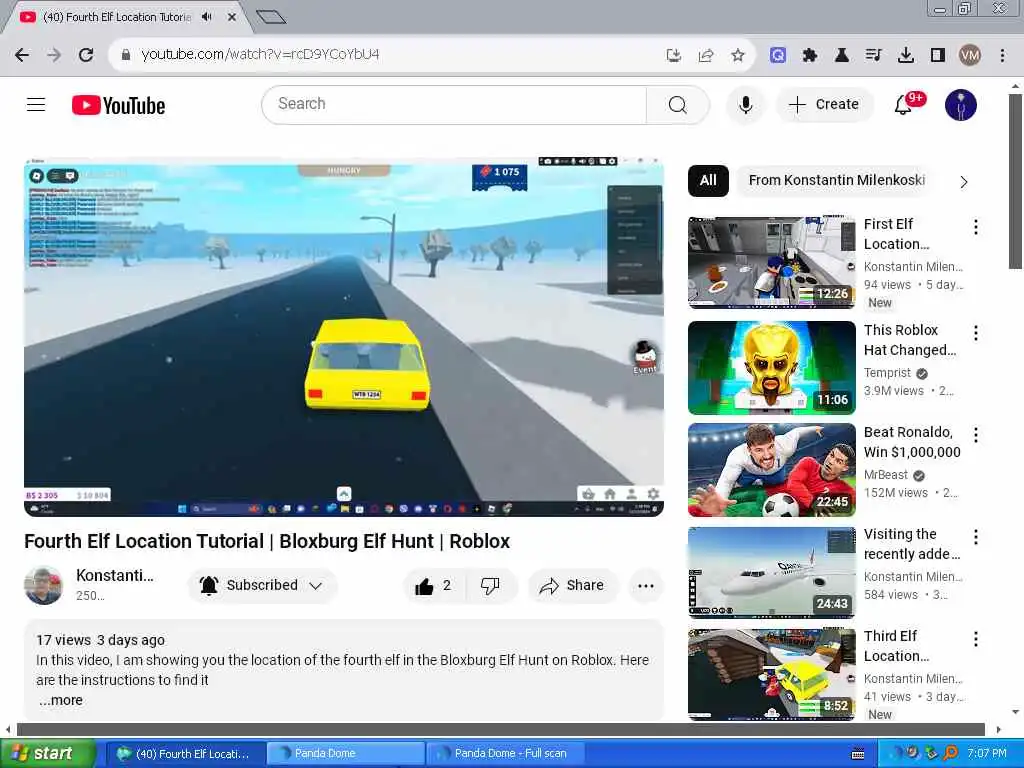Screen dimensions: 1024x768
Task: Open Subscribed notification dropdown
Action: pos(263,585)
